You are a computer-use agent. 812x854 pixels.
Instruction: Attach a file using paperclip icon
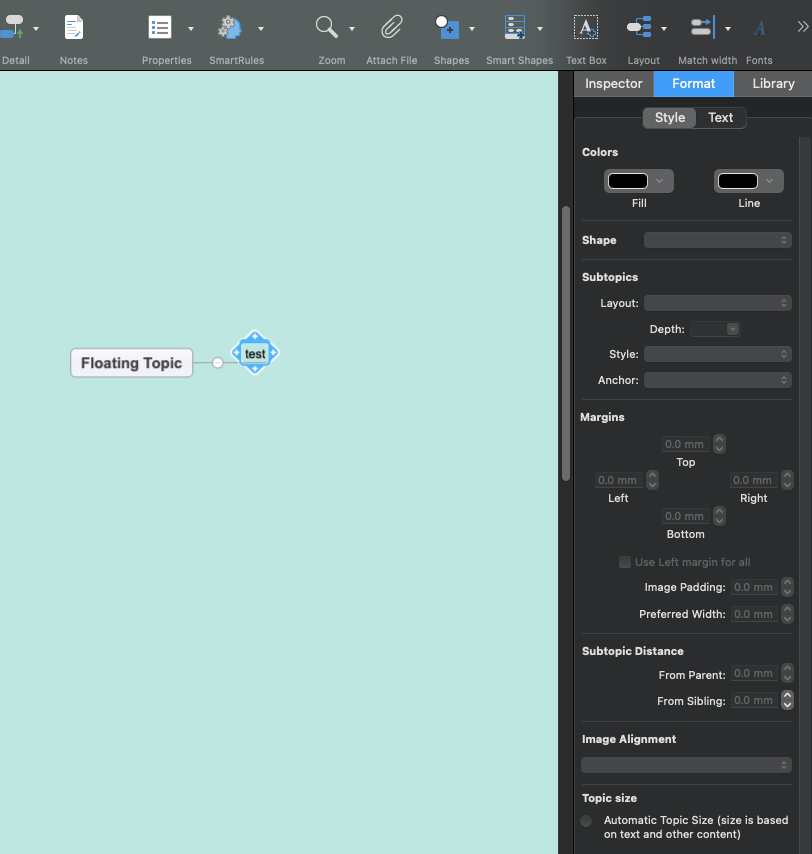tap(391, 28)
